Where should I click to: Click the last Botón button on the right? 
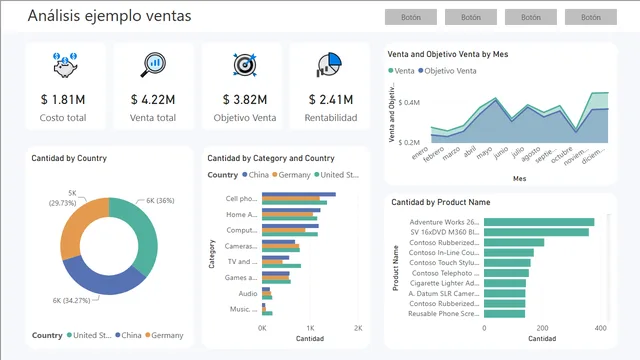tap(591, 17)
